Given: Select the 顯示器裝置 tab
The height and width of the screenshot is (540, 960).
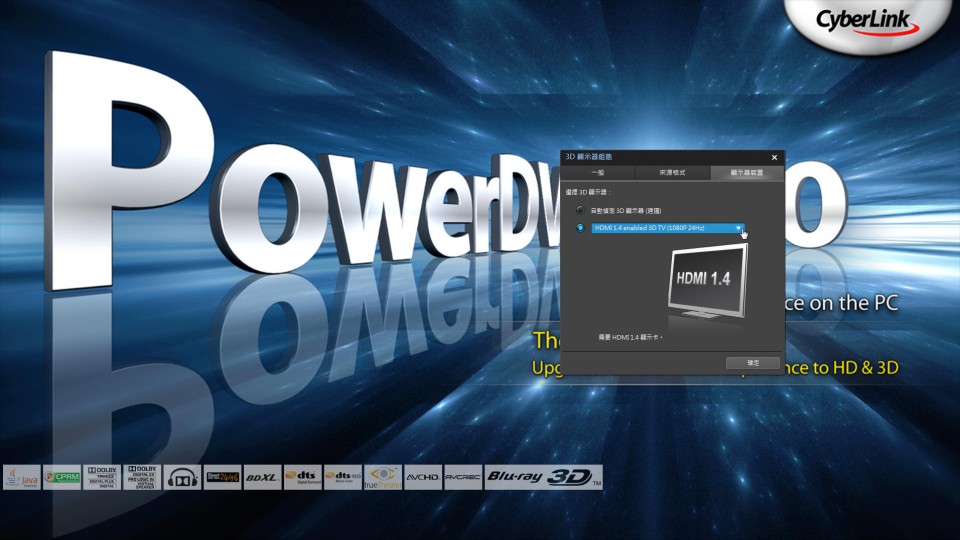Looking at the screenshot, I should coord(747,173).
